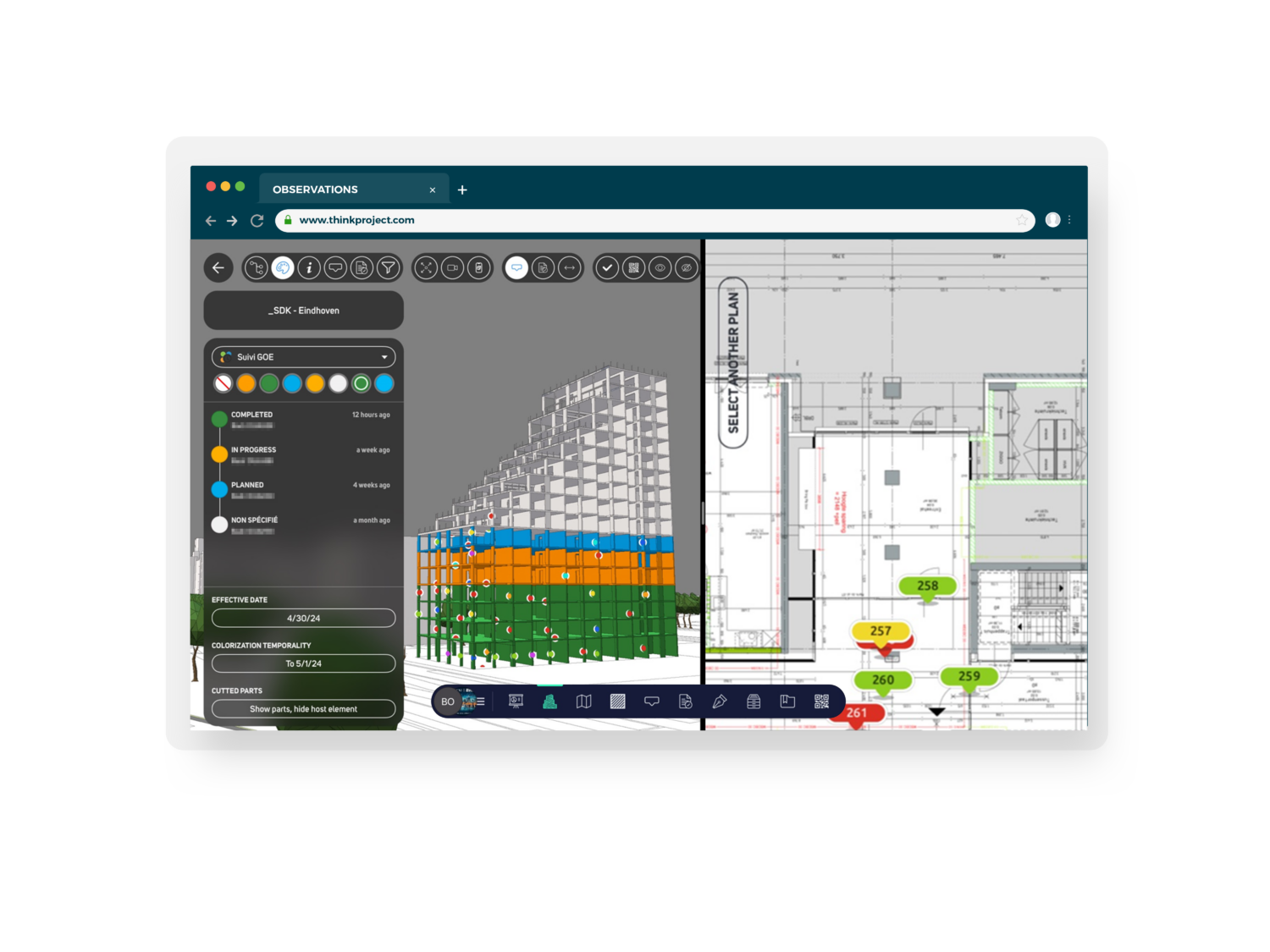Pick the green color swatch in palette row
1270x952 pixels.
click(x=269, y=384)
